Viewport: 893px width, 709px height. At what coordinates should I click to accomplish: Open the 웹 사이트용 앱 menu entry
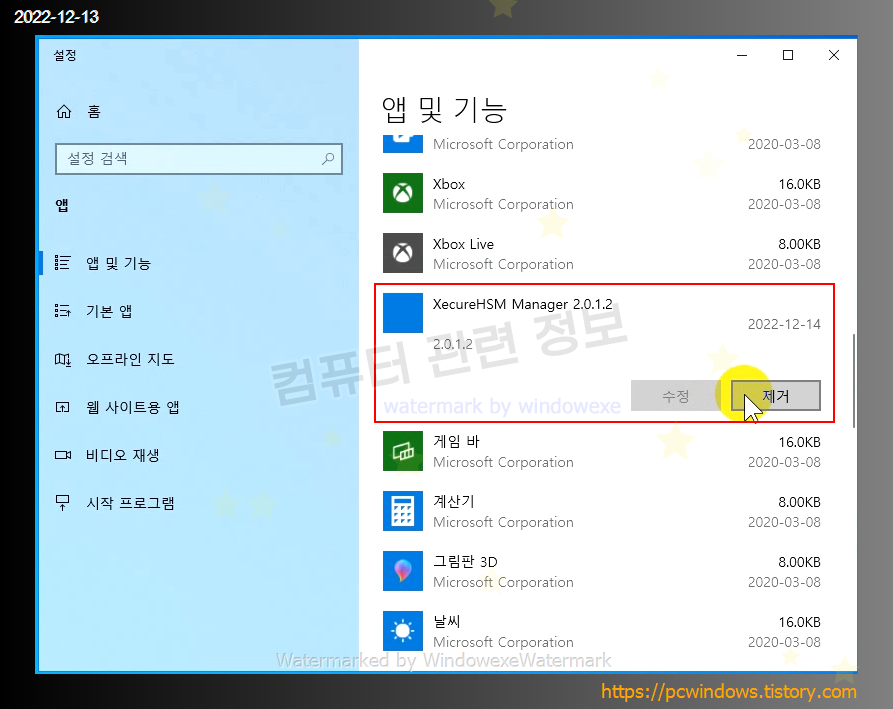click(133, 407)
